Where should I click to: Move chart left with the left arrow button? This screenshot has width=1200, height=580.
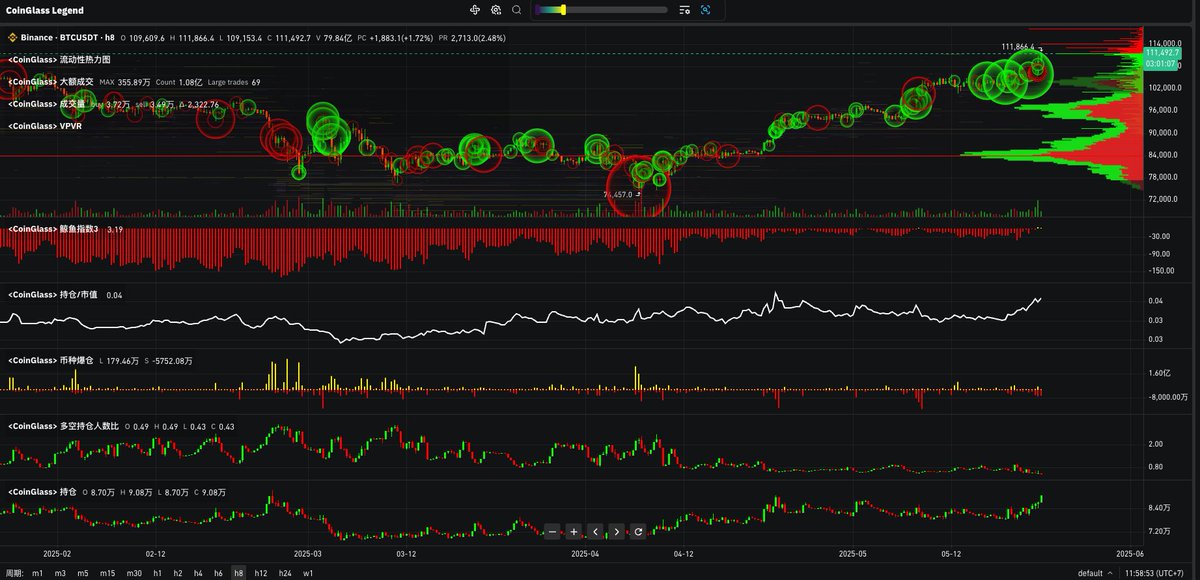tap(595, 531)
